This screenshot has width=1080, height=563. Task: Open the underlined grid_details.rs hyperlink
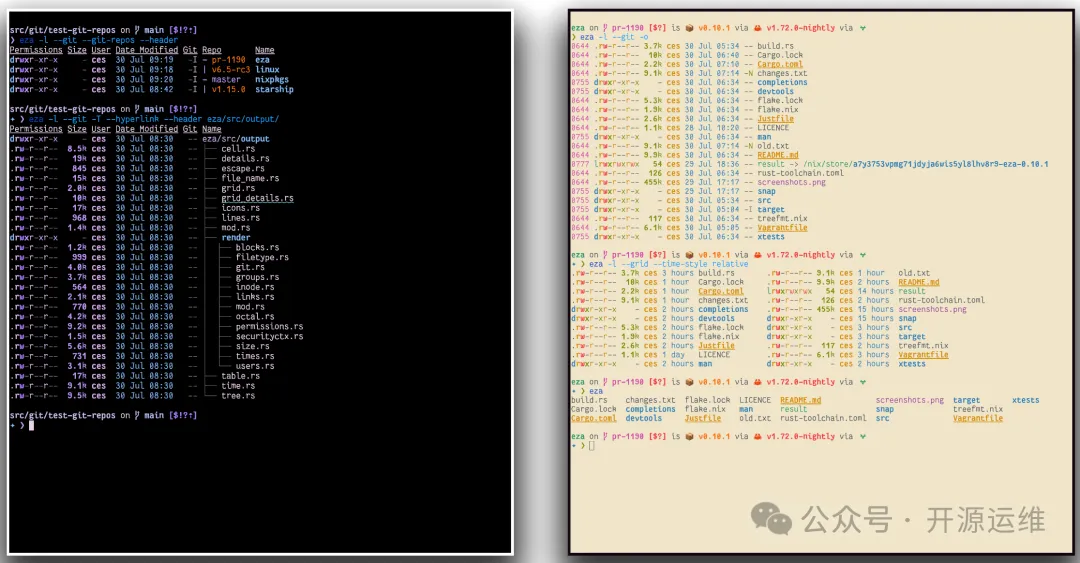click(257, 198)
